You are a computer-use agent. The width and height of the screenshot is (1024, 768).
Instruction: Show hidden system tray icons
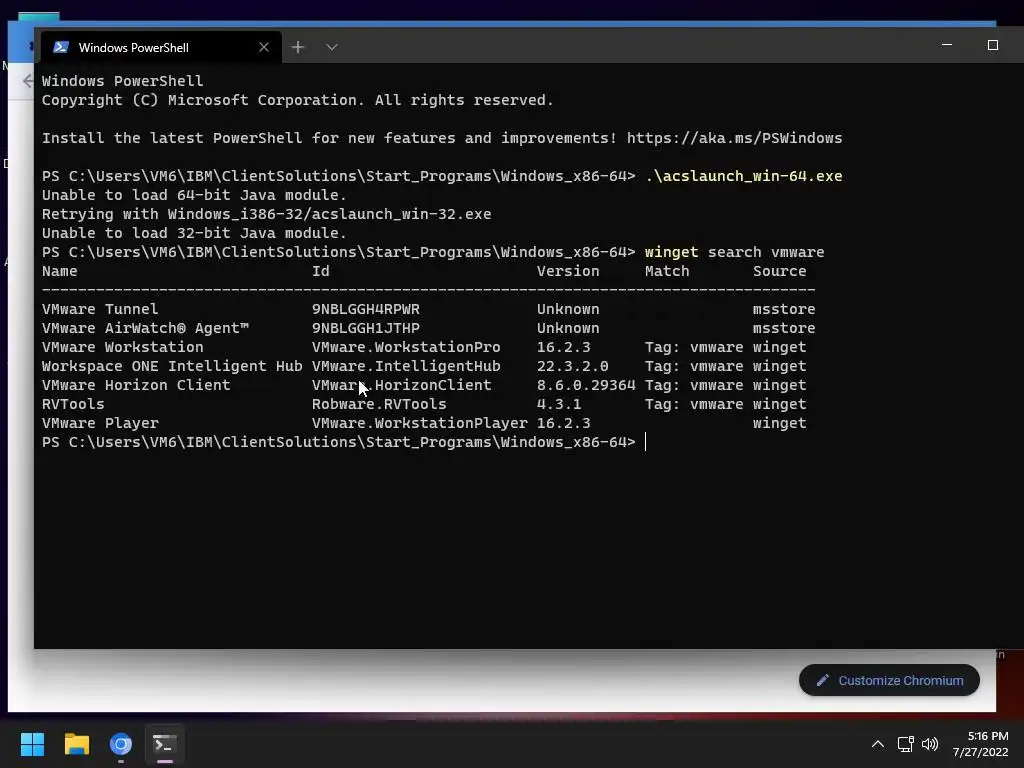(x=878, y=744)
